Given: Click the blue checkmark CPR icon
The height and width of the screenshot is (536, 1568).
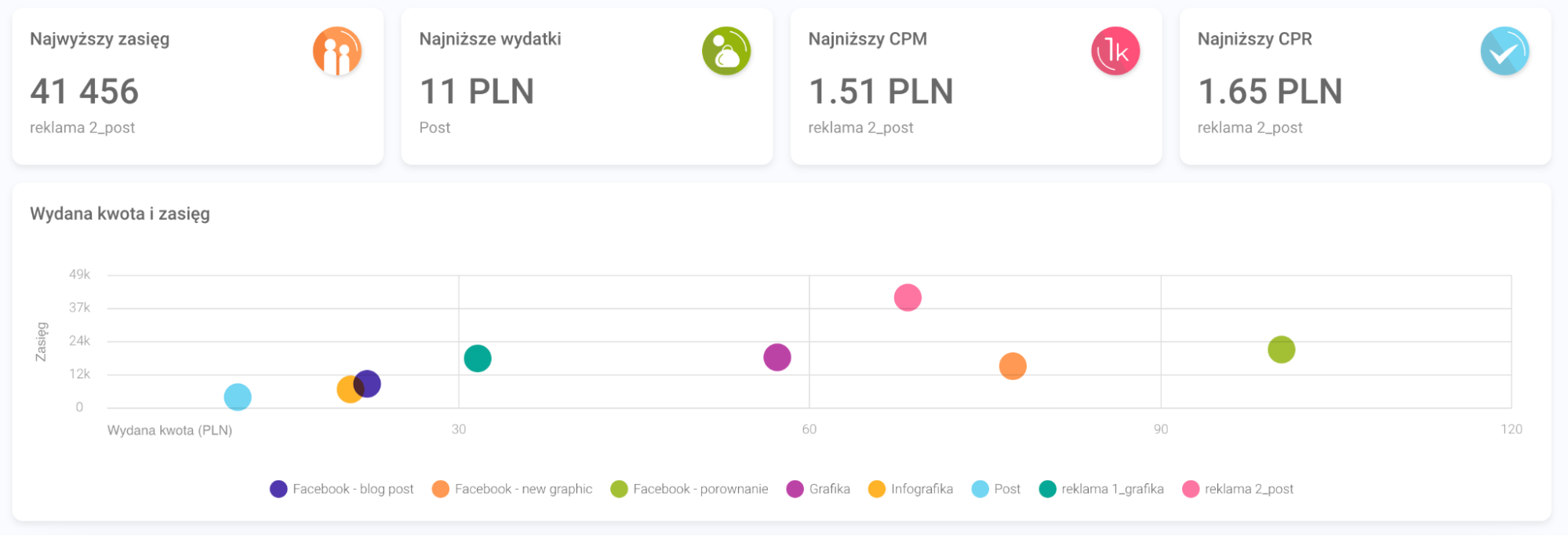Looking at the screenshot, I should [1504, 51].
